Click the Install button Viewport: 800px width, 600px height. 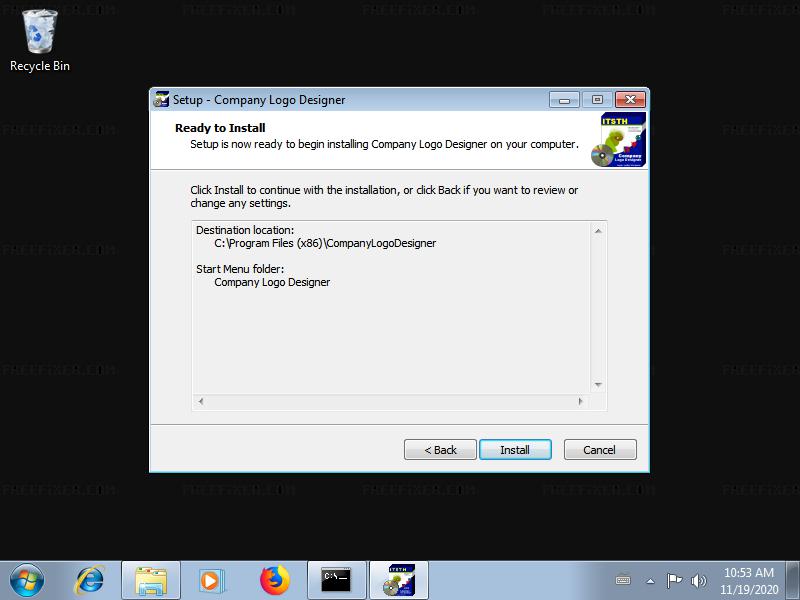(x=515, y=449)
